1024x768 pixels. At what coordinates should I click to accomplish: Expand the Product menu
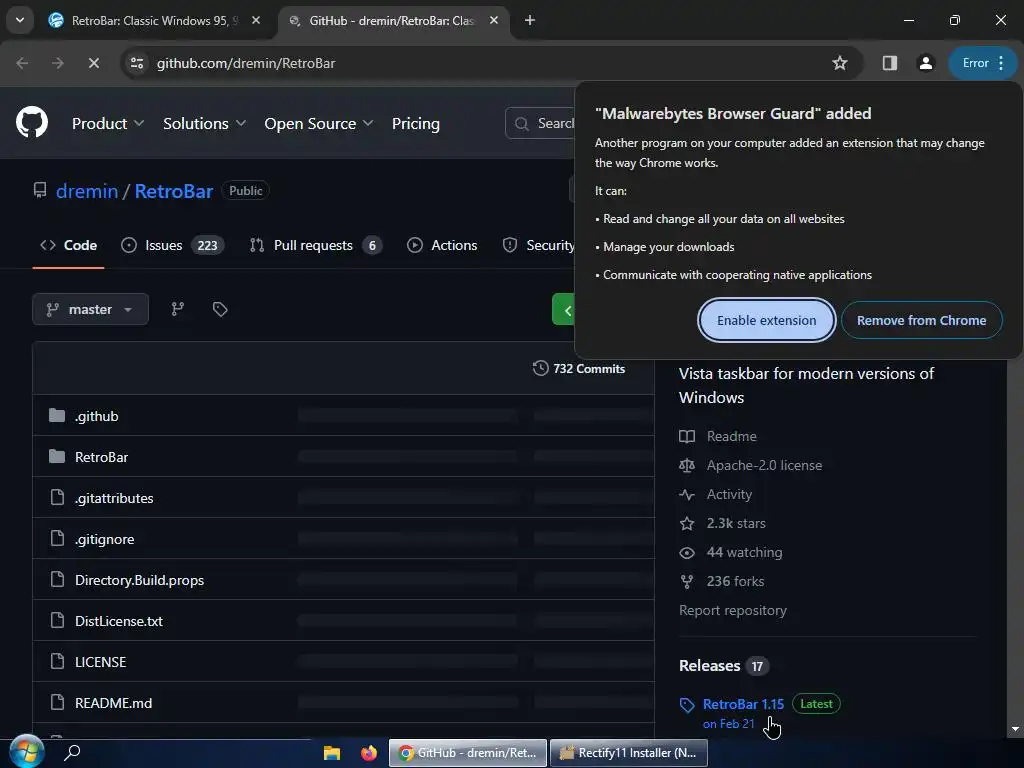coord(108,123)
